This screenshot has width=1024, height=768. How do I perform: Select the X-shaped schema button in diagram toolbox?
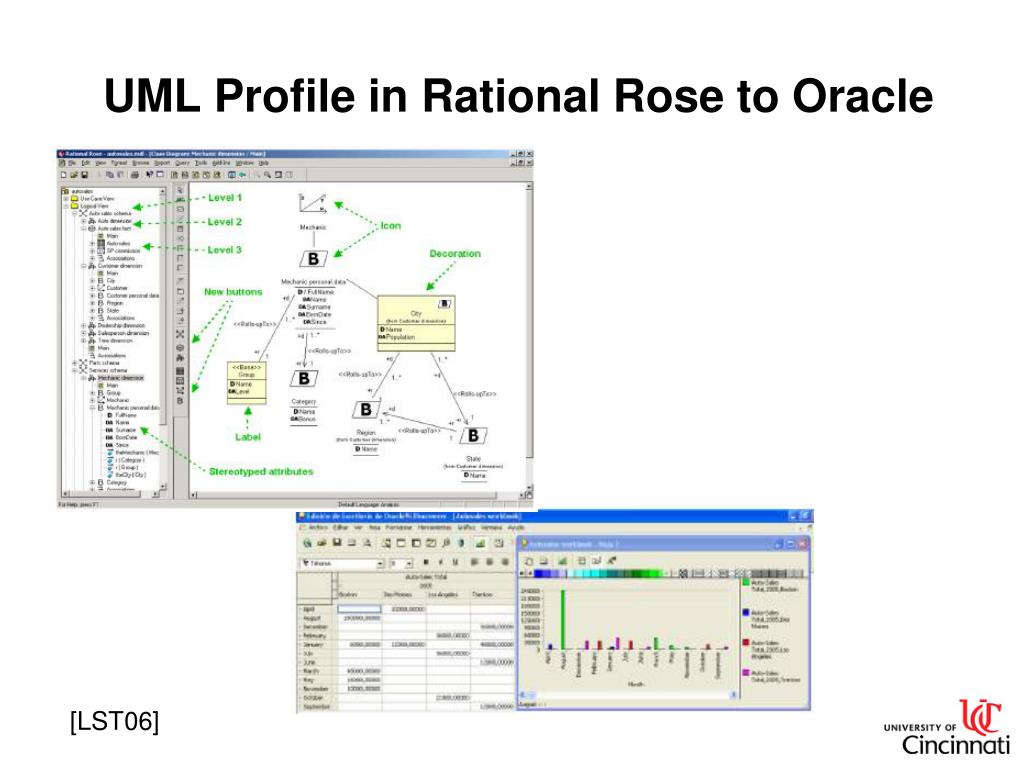point(180,334)
